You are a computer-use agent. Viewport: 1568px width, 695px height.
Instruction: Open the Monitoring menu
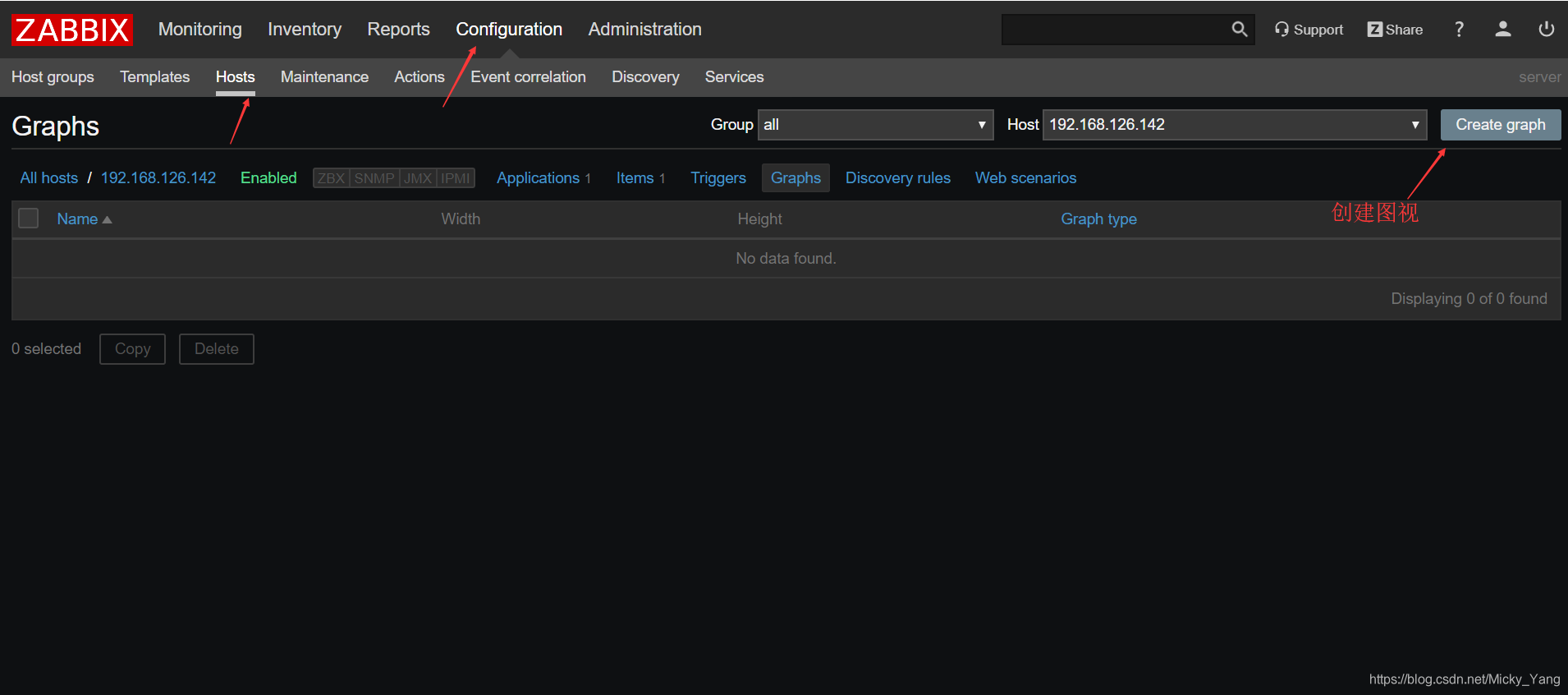[200, 30]
